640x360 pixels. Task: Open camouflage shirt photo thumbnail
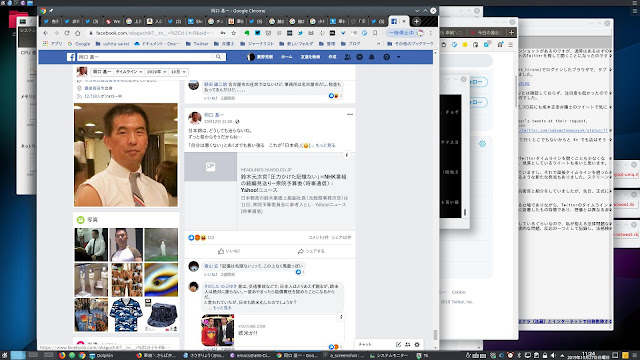pos(126,315)
